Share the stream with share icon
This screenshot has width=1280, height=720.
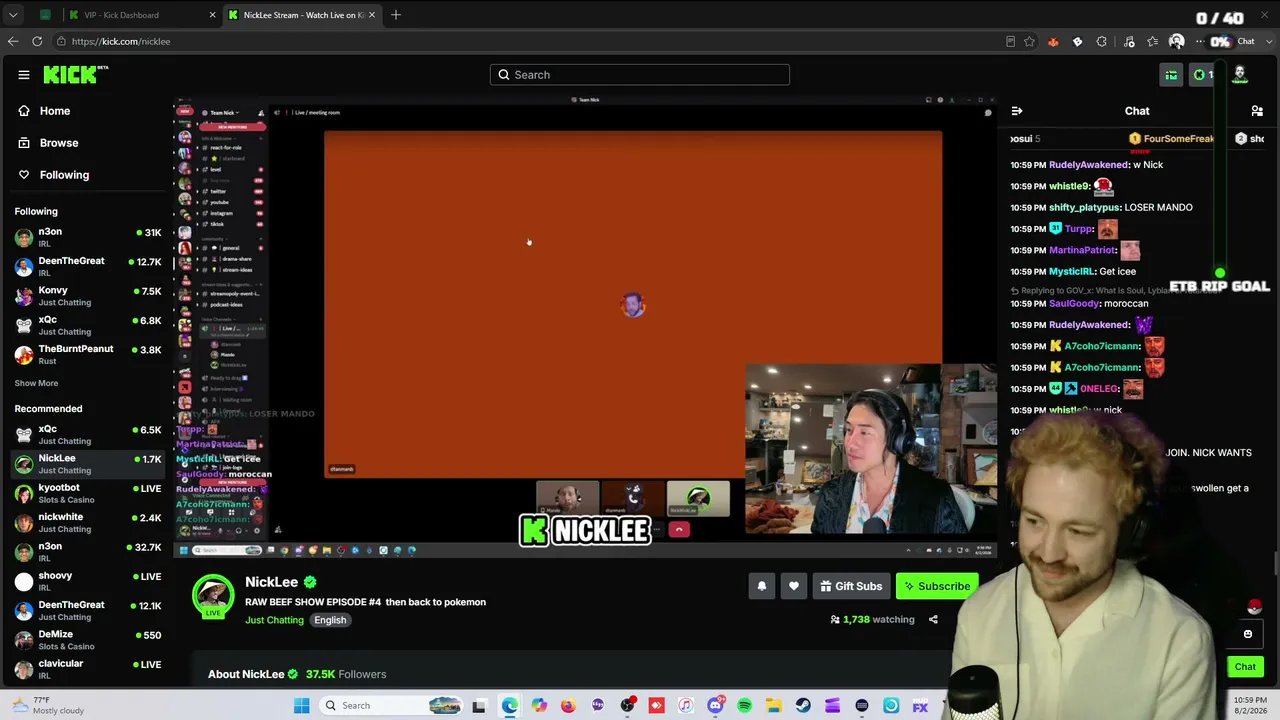click(933, 620)
